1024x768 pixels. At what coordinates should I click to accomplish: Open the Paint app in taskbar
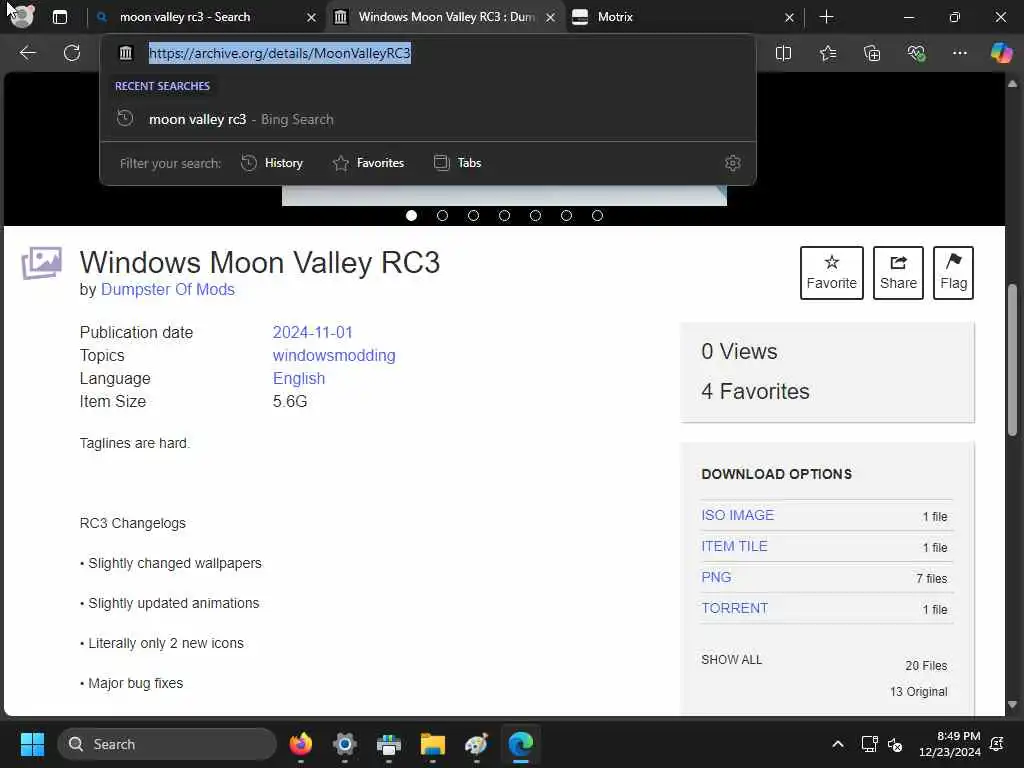[477, 744]
